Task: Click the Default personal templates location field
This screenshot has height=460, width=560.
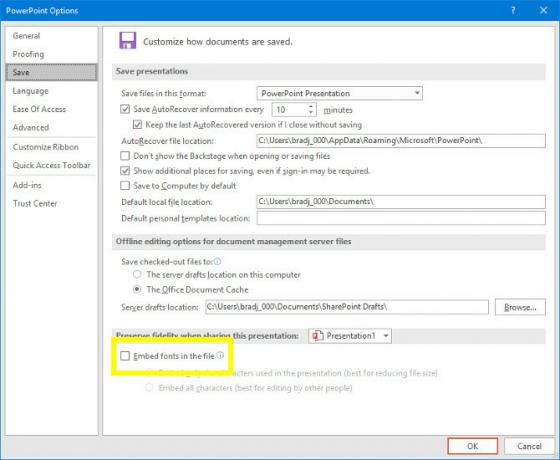Action: pyautogui.click(x=401, y=218)
